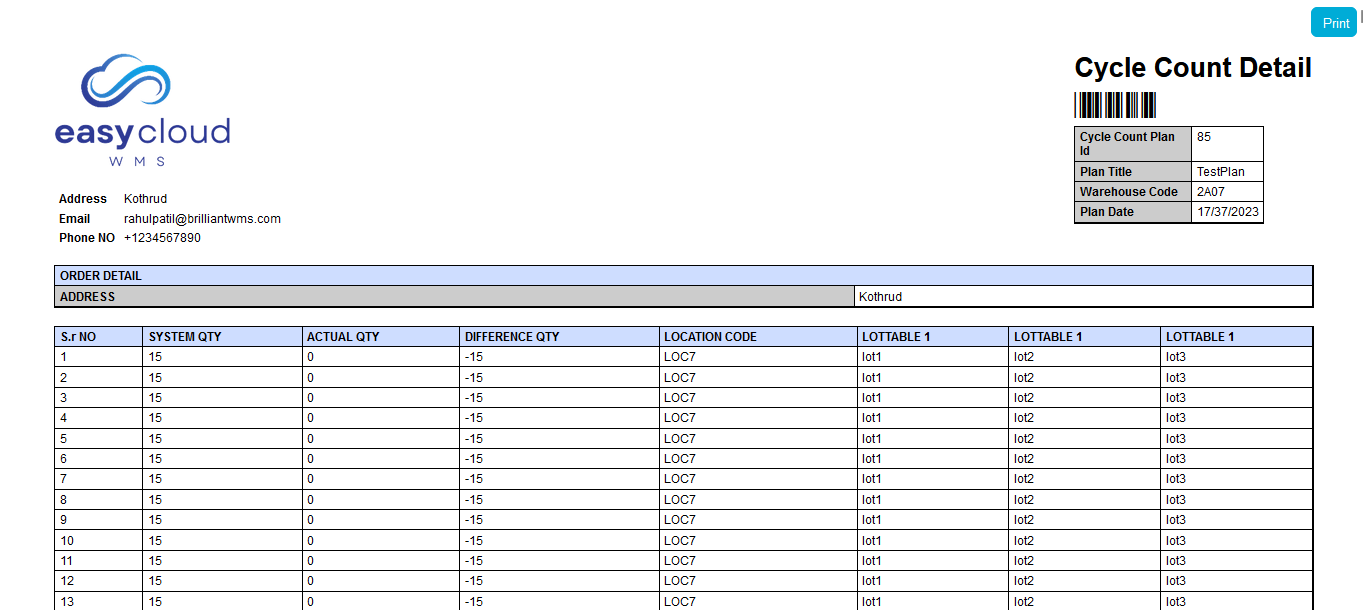Click the SYSTEM QTY column header
The image size is (1366, 610).
(x=185, y=337)
